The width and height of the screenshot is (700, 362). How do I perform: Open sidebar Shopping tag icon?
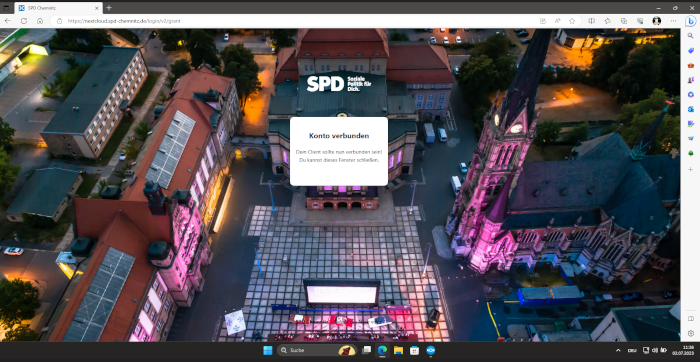(691, 51)
